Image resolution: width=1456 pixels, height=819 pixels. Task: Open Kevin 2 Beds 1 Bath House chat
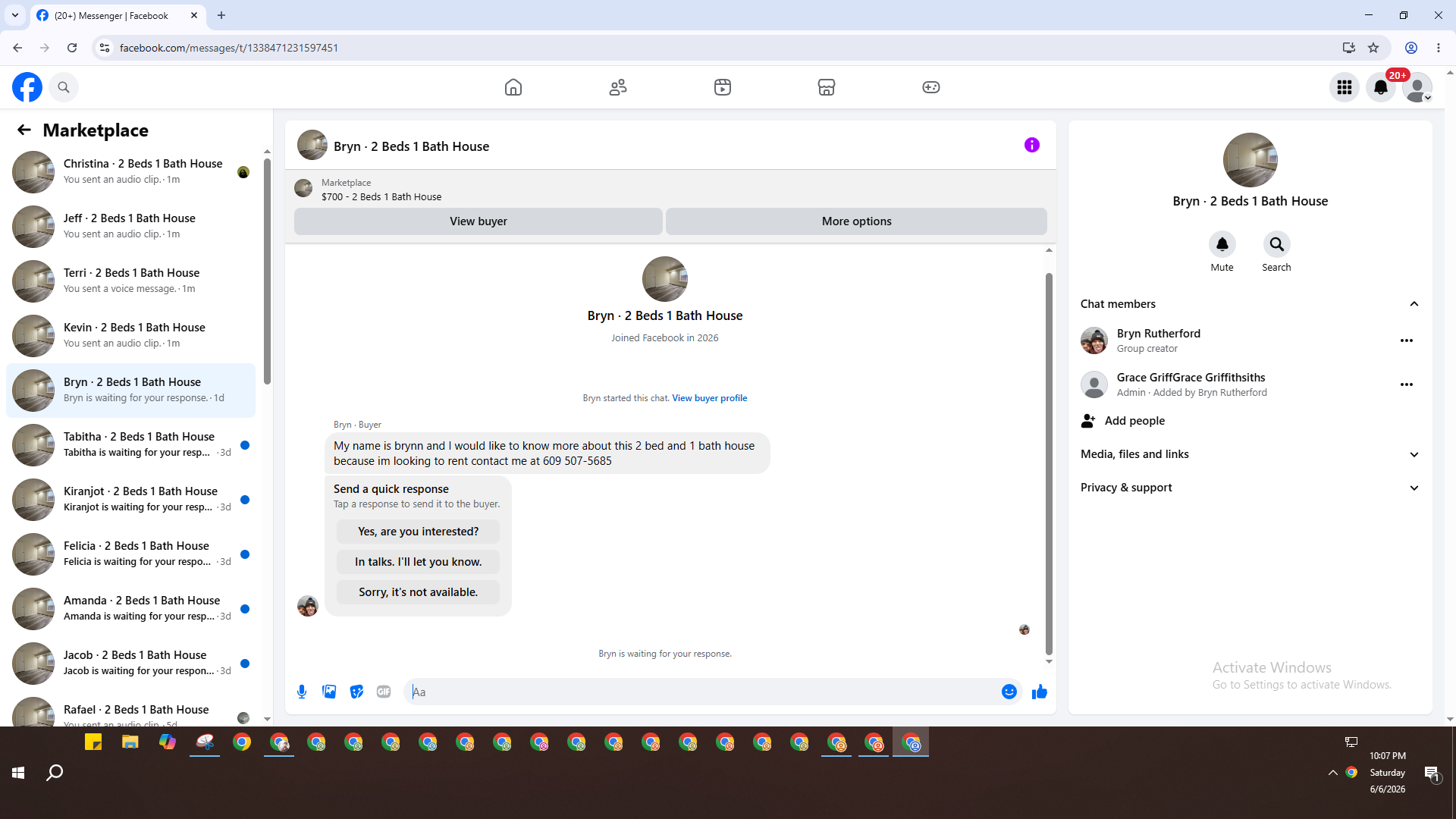[x=130, y=336]
